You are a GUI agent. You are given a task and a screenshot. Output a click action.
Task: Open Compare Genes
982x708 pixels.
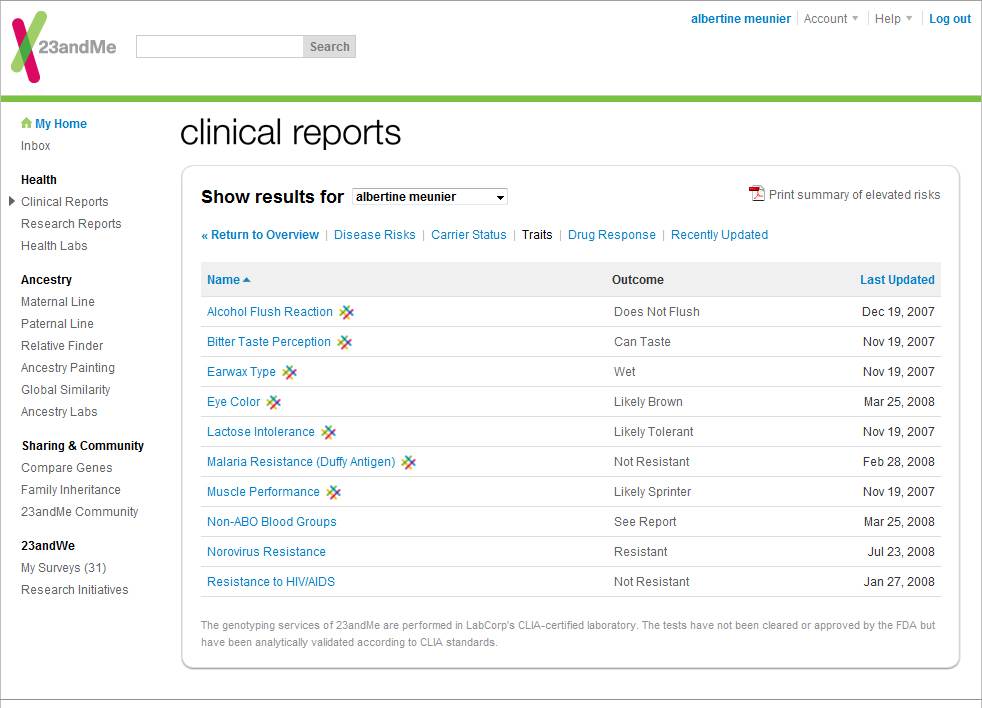point(66,468)
